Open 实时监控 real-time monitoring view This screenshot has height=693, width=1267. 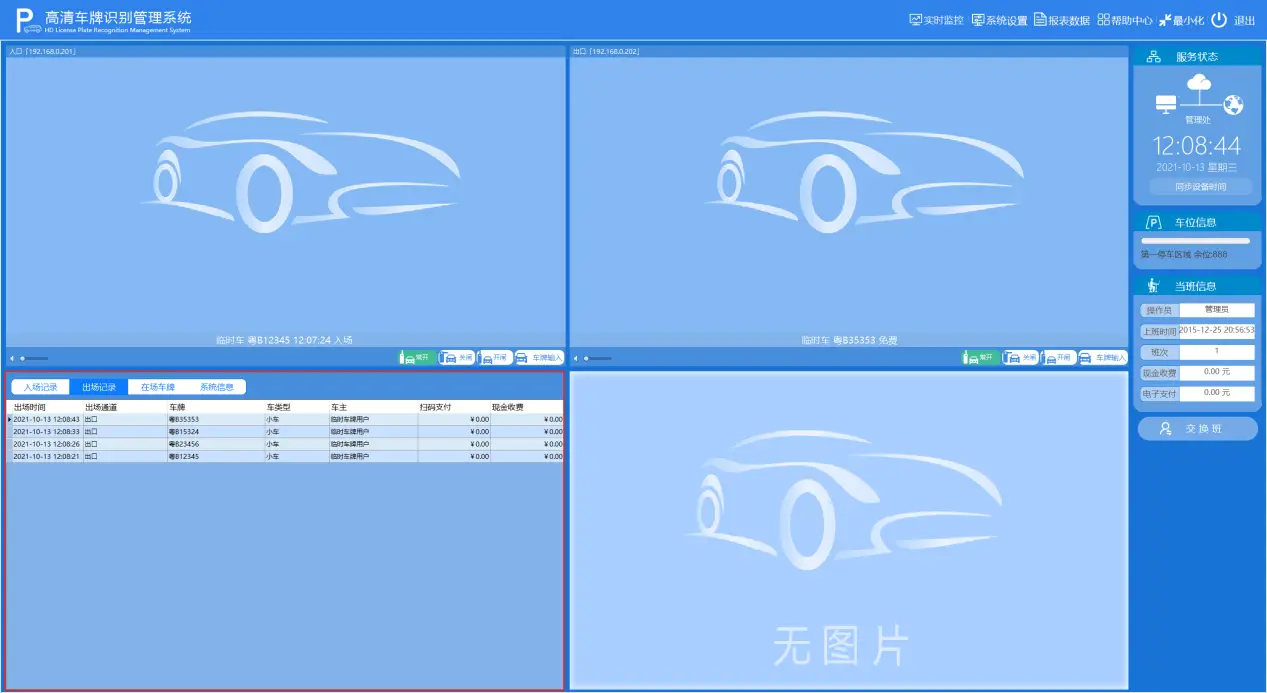pyautogui.click(x=936, y=20)
